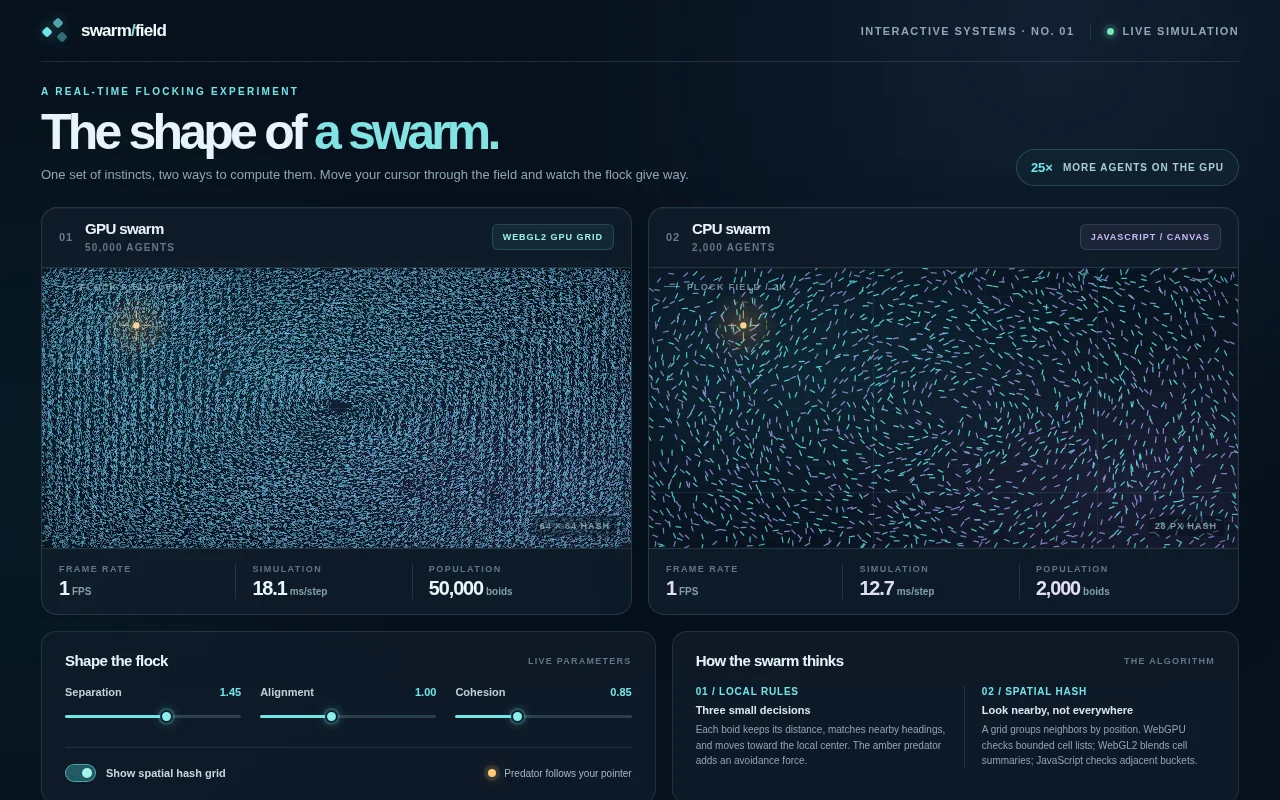
Task: Click the 2,000 boids population value
Action: tap(1073, 589)
